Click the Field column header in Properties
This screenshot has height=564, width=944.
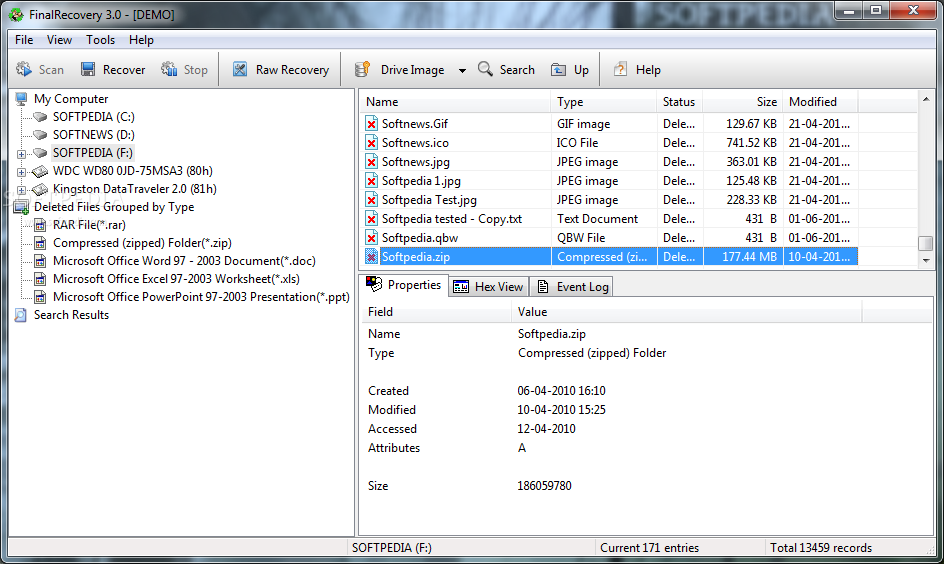[x=436, y=312]
